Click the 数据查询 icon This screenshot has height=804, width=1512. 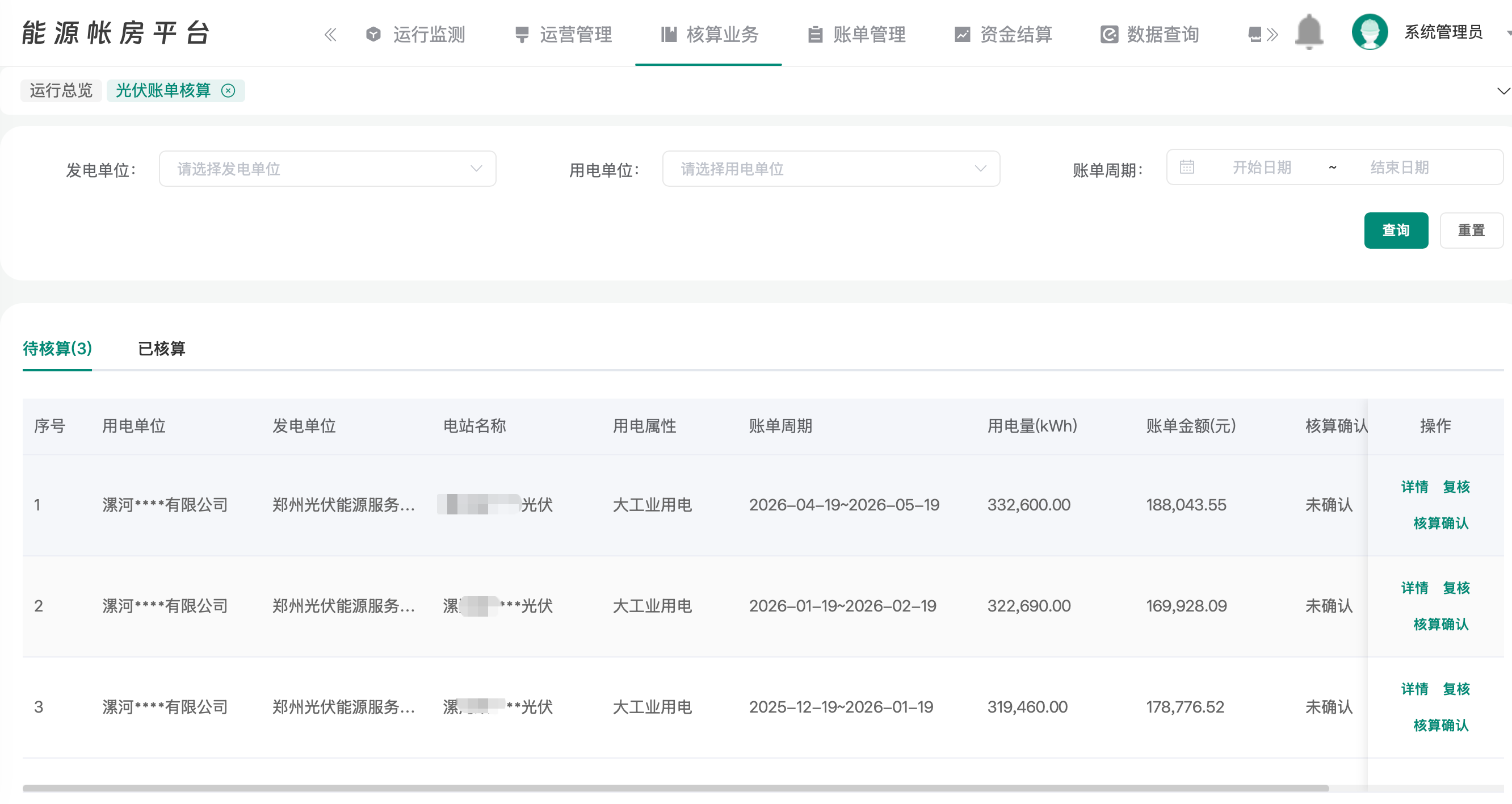(1109, 35)
